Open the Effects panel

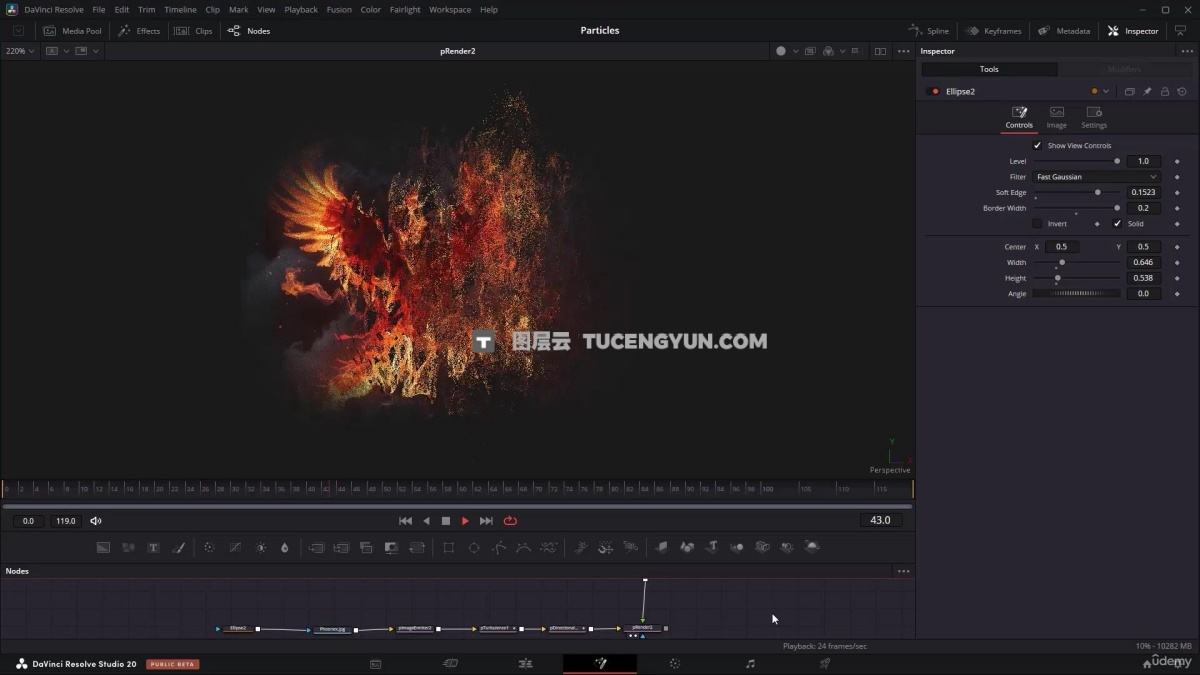[139, 31]
